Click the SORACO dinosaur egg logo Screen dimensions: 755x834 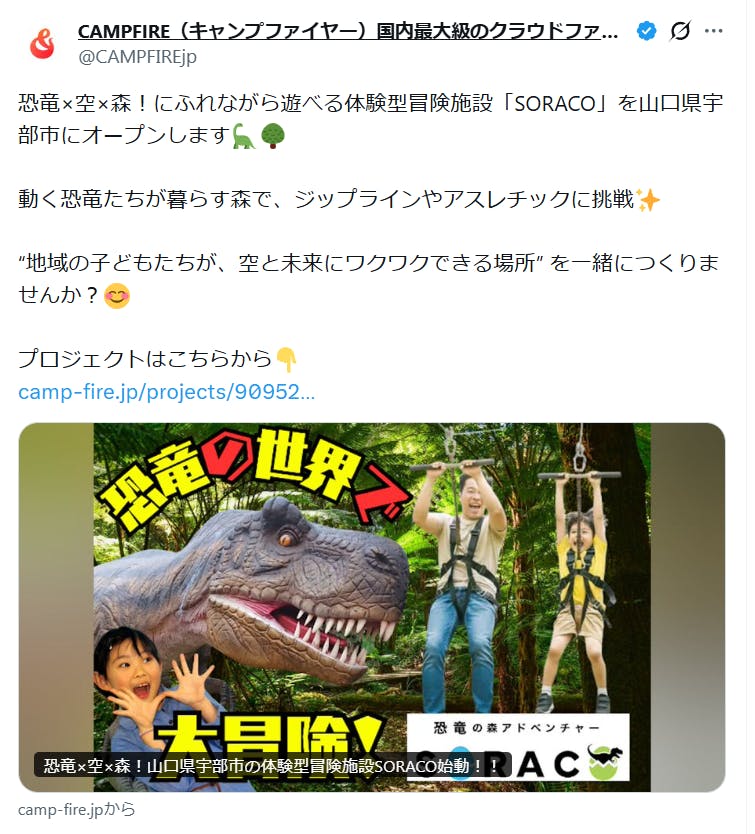tap(605, 762)
